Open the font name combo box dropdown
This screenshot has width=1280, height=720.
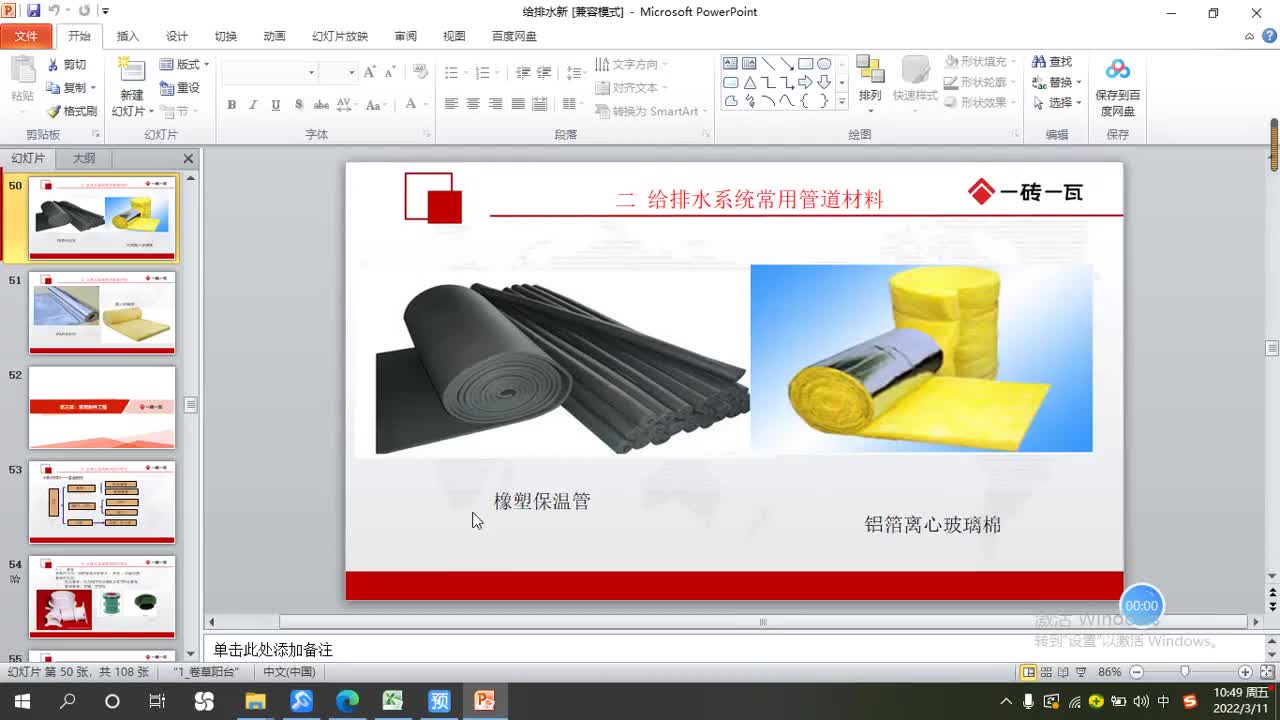(311, 72)
